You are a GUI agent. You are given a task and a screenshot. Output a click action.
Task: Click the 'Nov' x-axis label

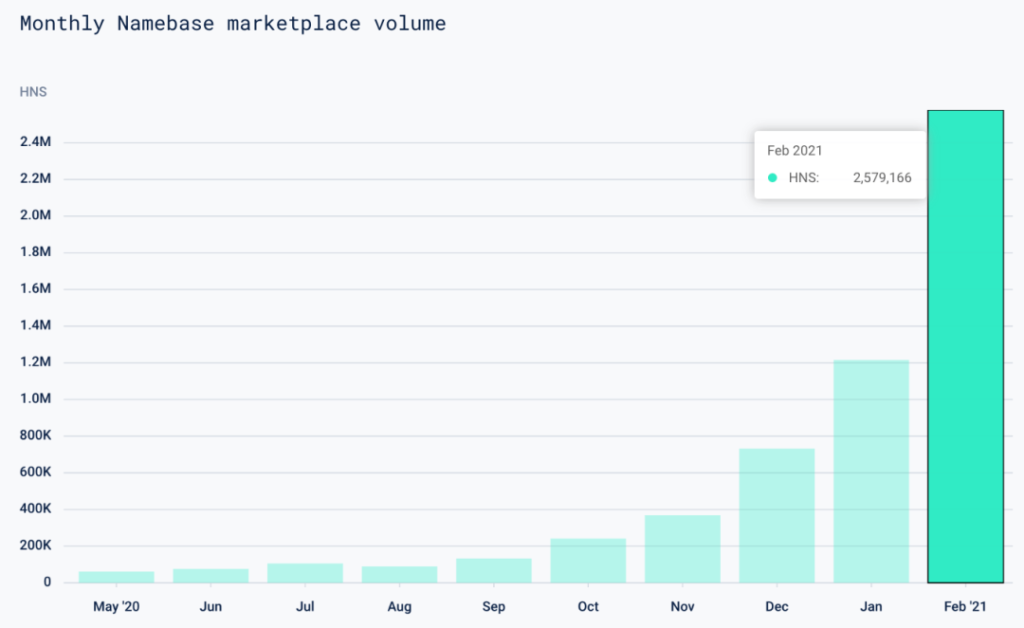coord(682,606)
